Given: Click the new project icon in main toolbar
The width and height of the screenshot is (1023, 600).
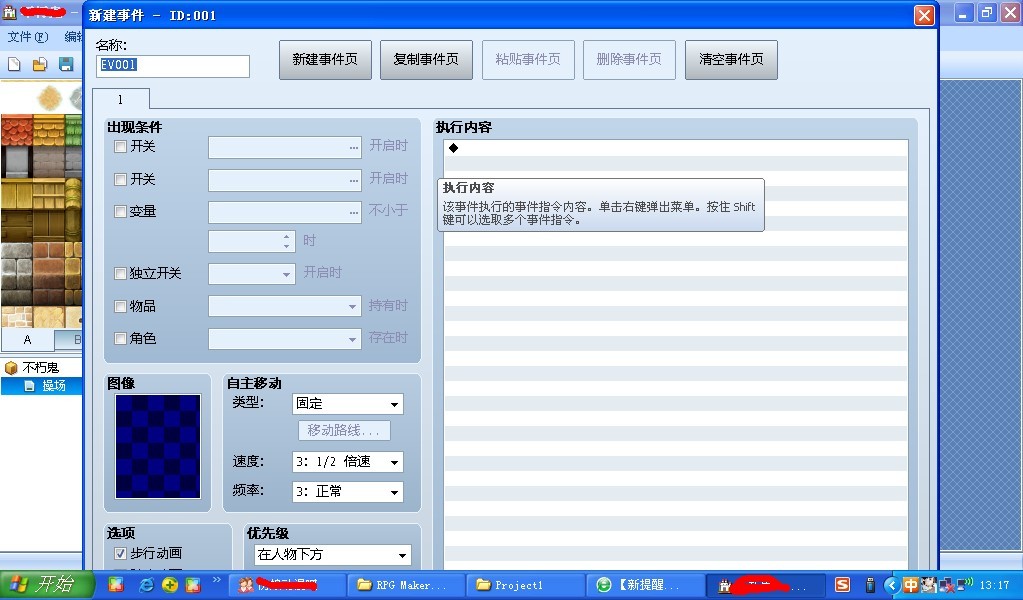Looking at the screenshot, I should [14, 64].
